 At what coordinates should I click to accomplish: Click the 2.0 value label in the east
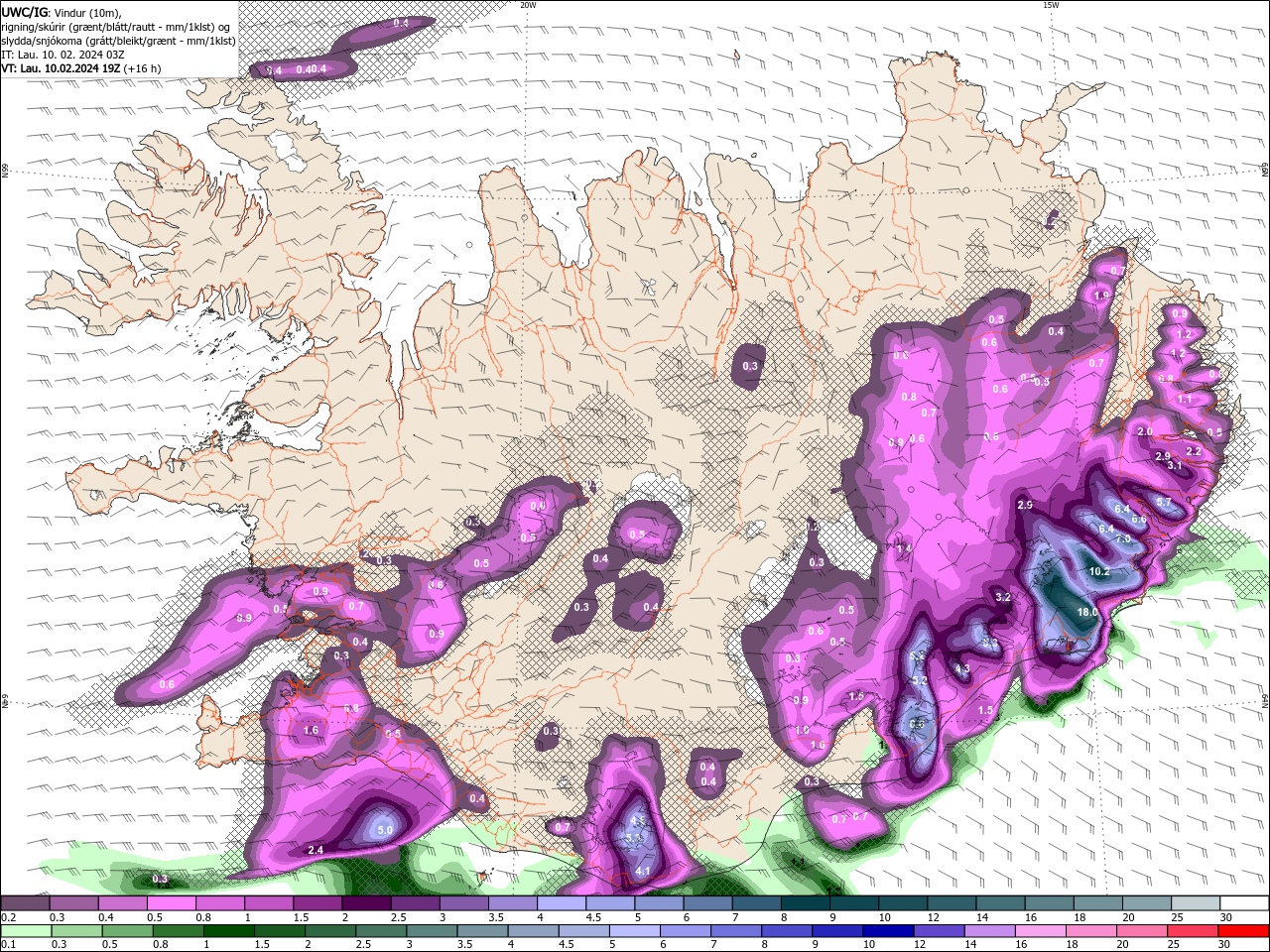point(1145,431)
